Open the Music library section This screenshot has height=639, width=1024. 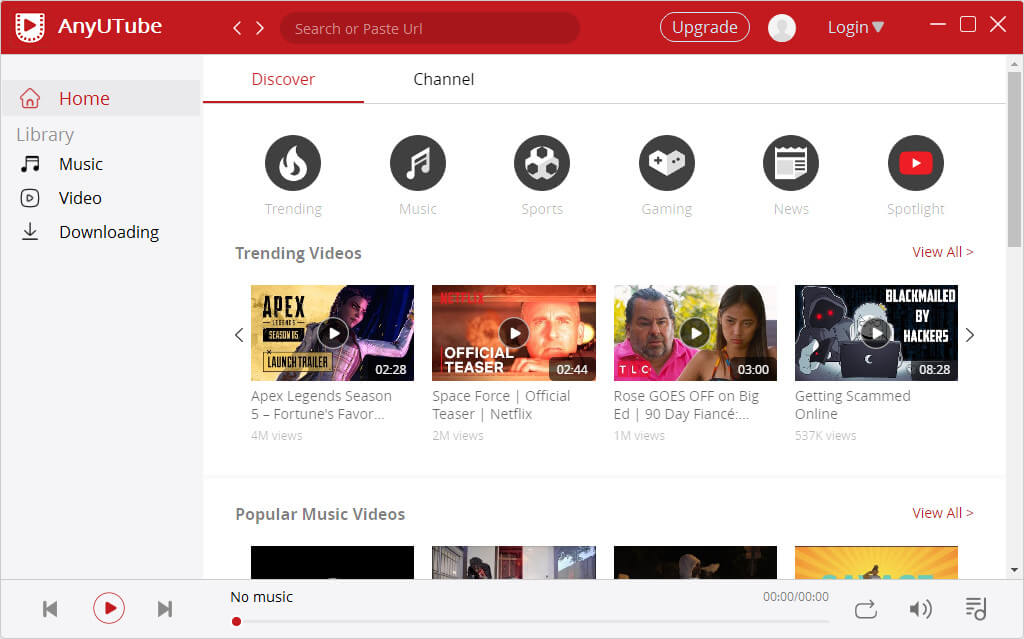point(81,163)
